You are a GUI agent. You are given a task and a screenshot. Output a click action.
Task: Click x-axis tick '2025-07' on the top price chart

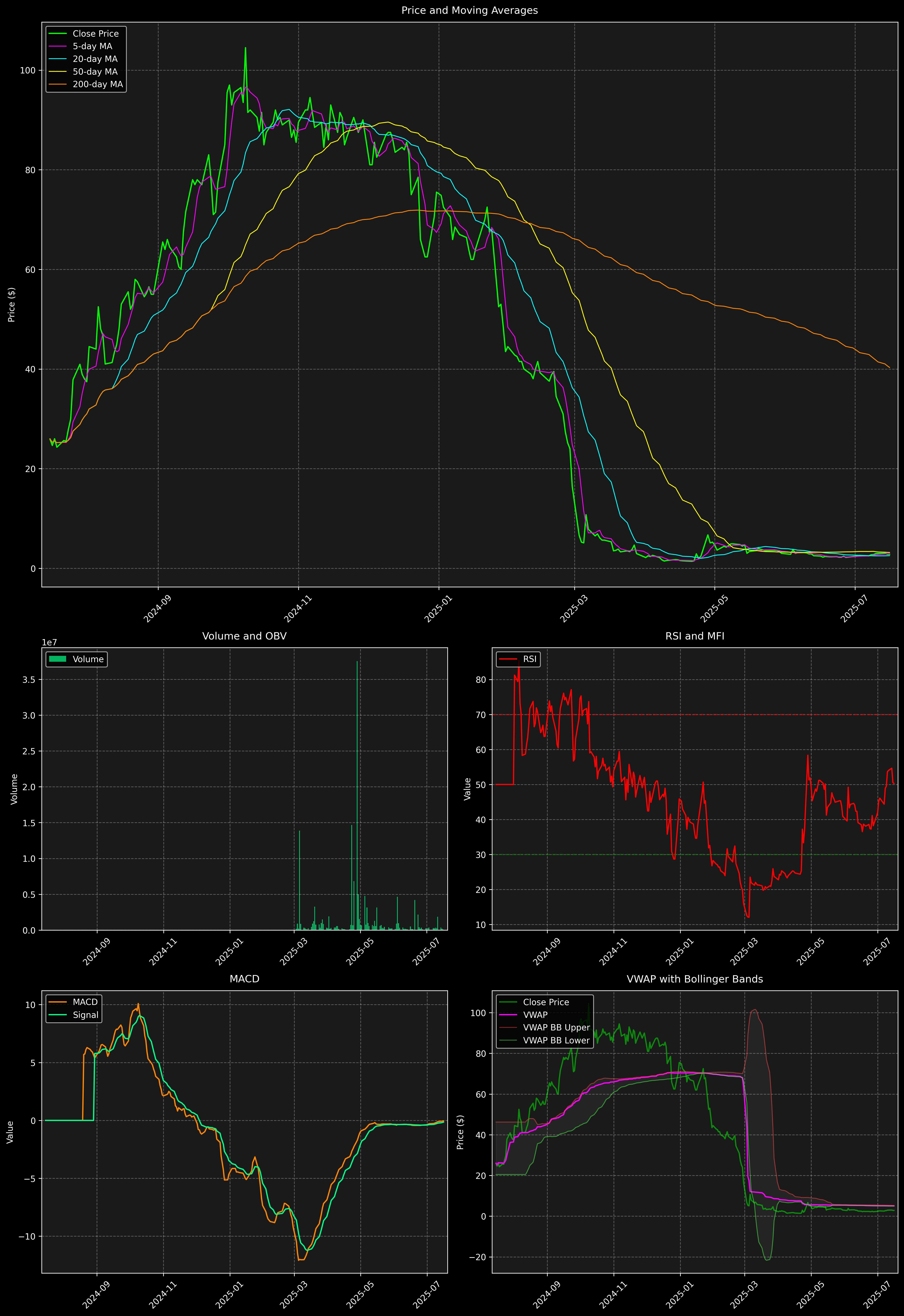[854, 609]
